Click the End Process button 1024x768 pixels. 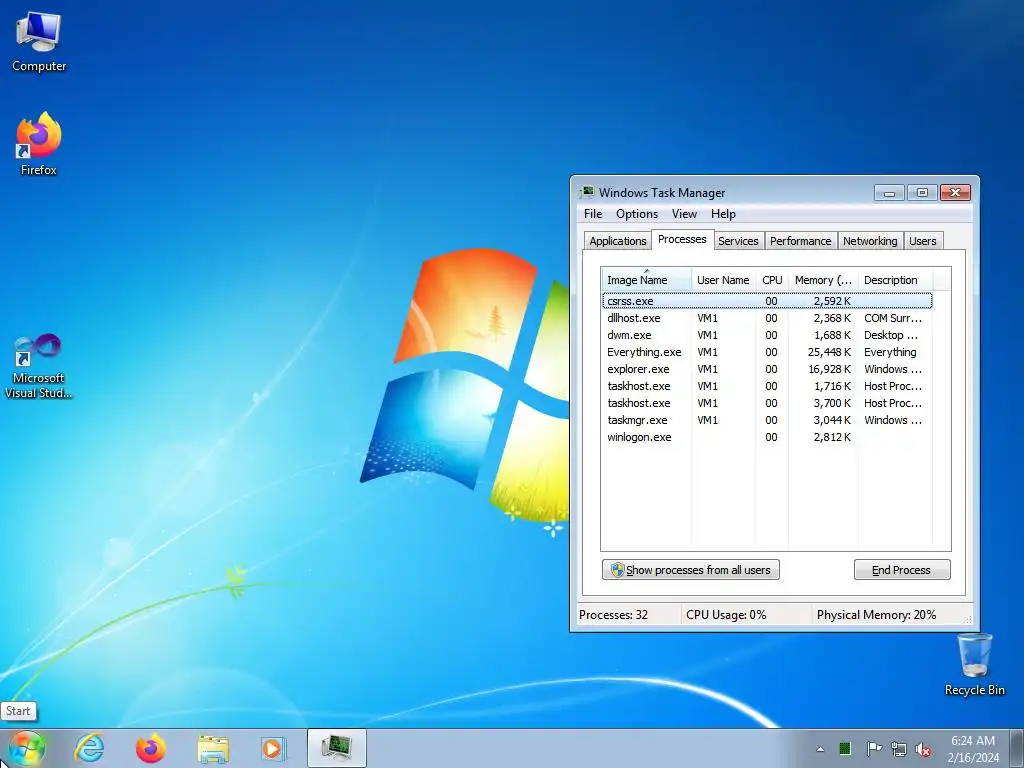pos(902,569)
